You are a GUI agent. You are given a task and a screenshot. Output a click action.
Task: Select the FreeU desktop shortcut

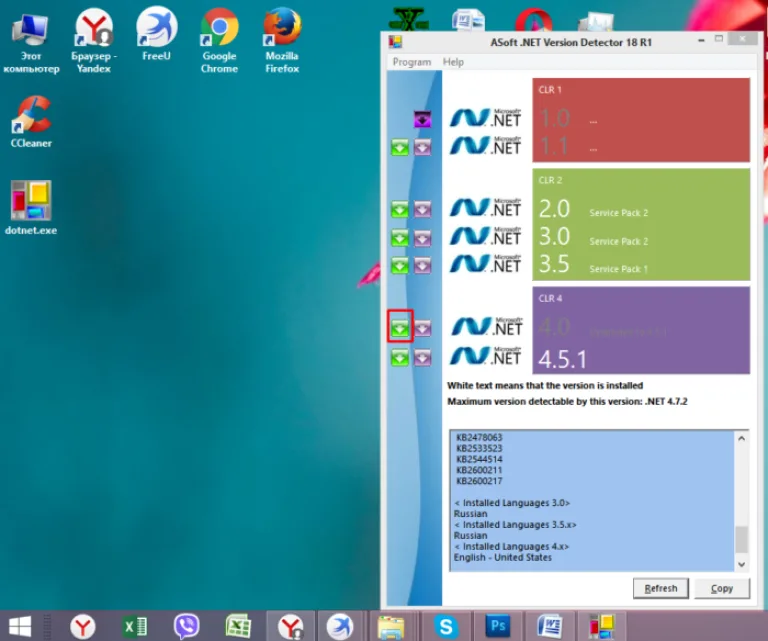pos(156,34)
